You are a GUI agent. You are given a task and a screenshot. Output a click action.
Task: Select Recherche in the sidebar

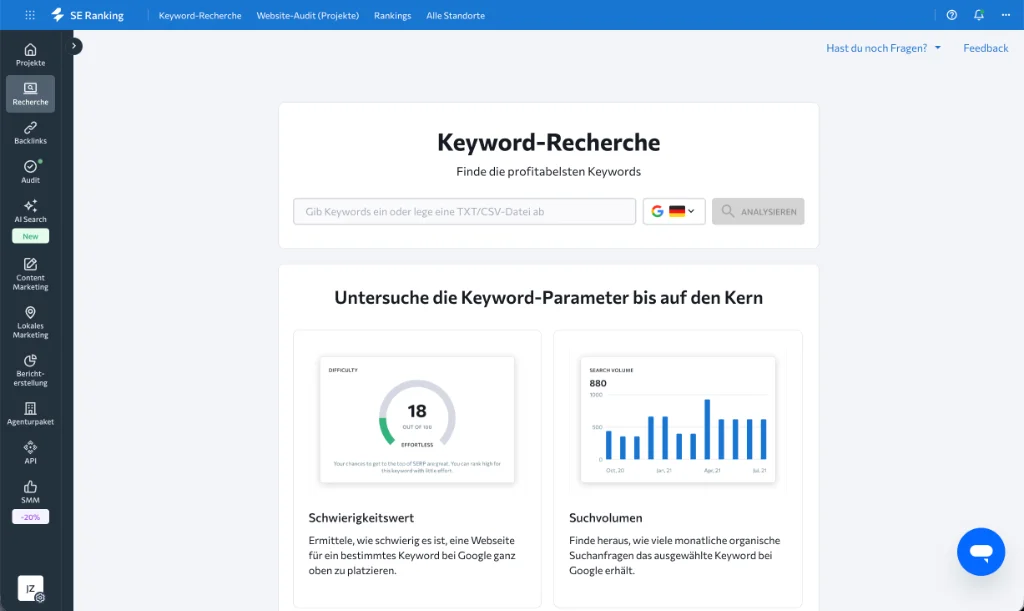[31, 94]
